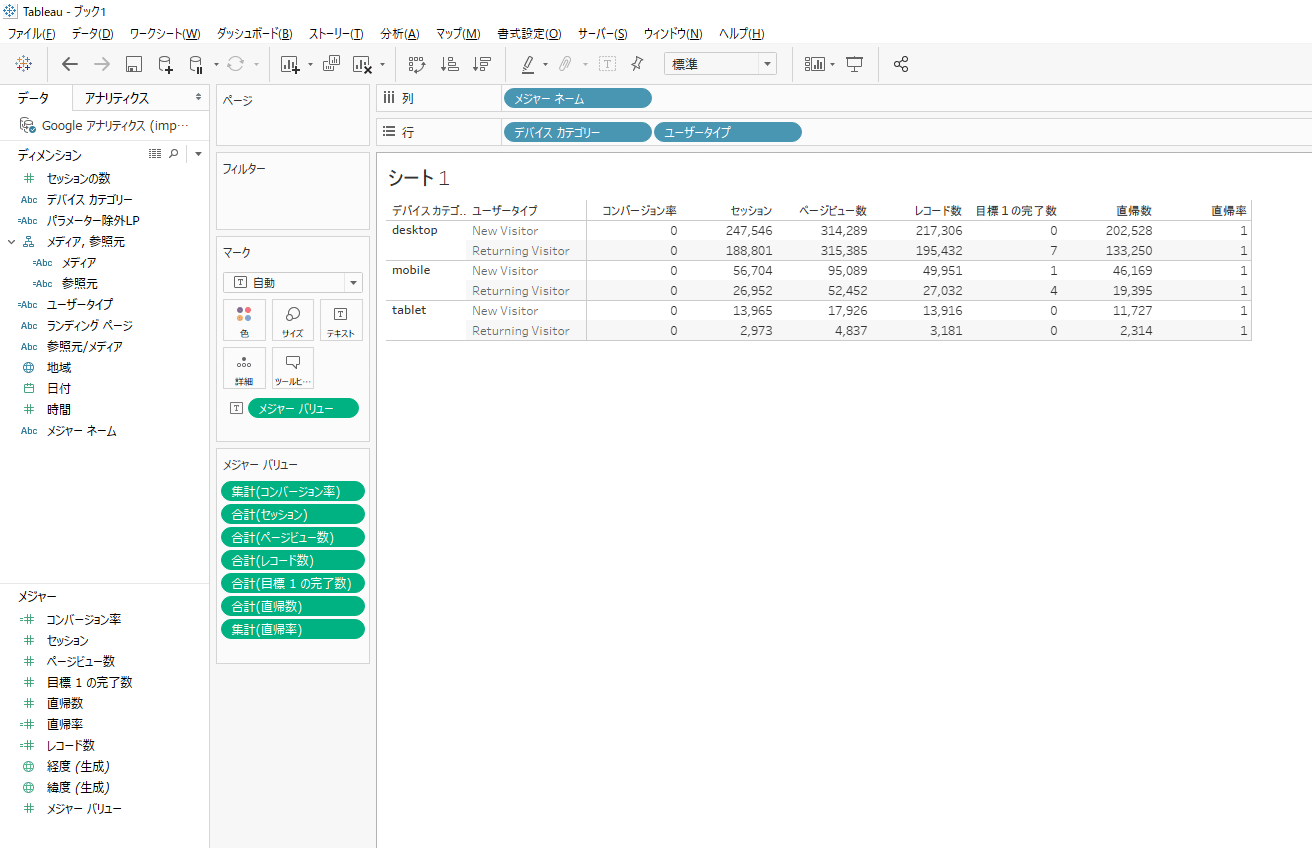Viewport: 1312px width, 848px height.
Task: Redo with the forward arrow
Action: click(101, 64)
